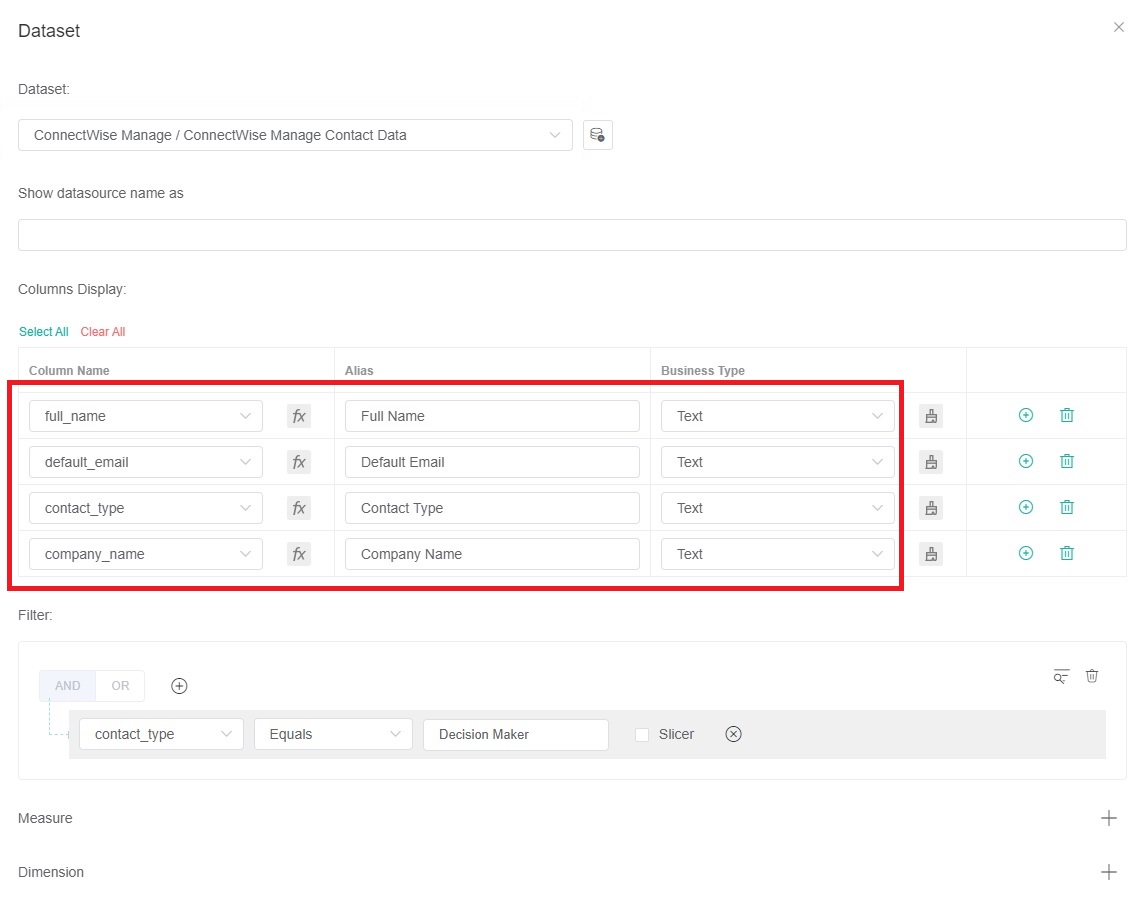Click the dataset preview icon beside Dataset dropdown
This screenshot has width=1143, height=903.
tap(597, 135)
